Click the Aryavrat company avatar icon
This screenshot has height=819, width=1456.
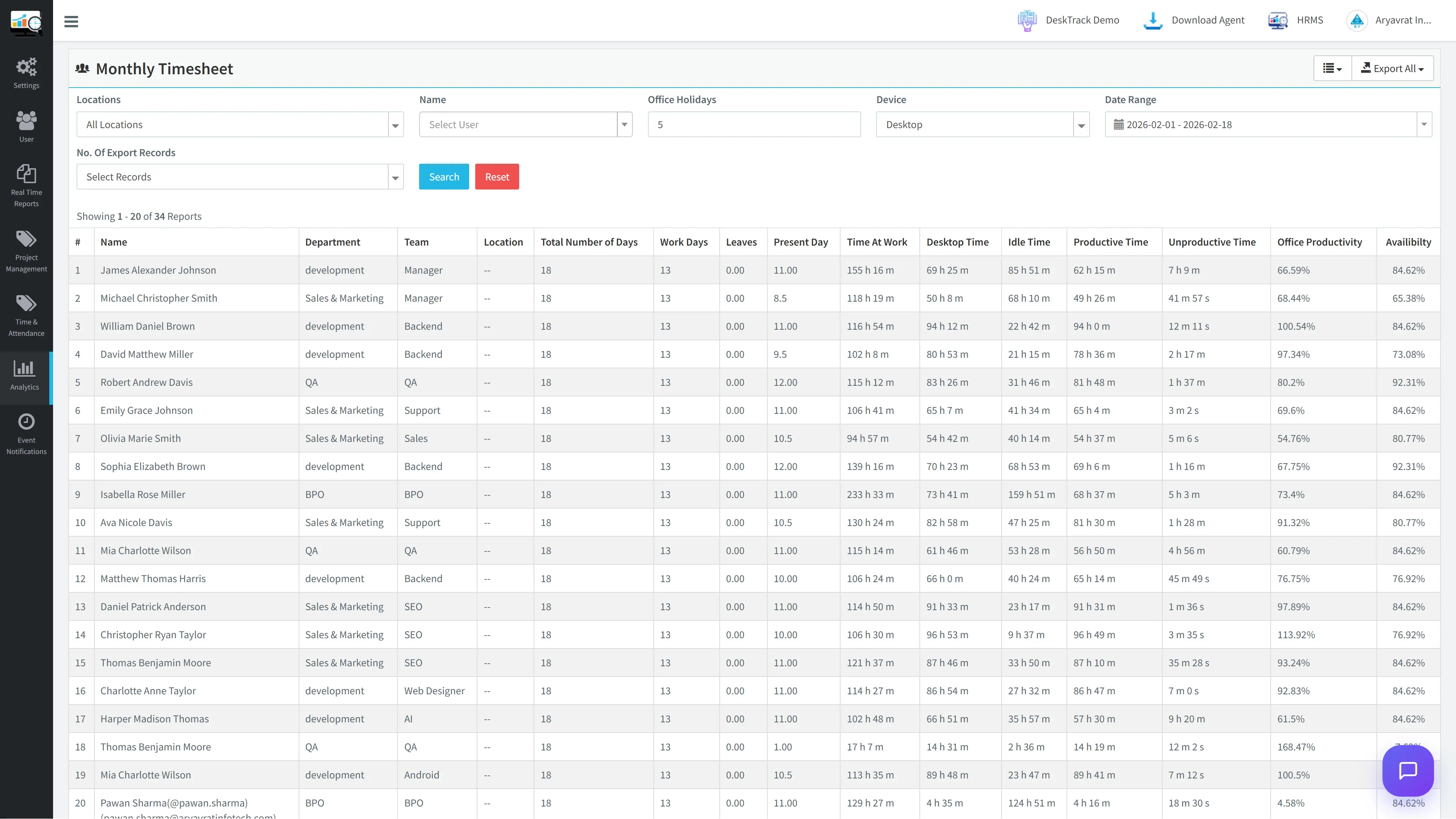(1357, 20)
